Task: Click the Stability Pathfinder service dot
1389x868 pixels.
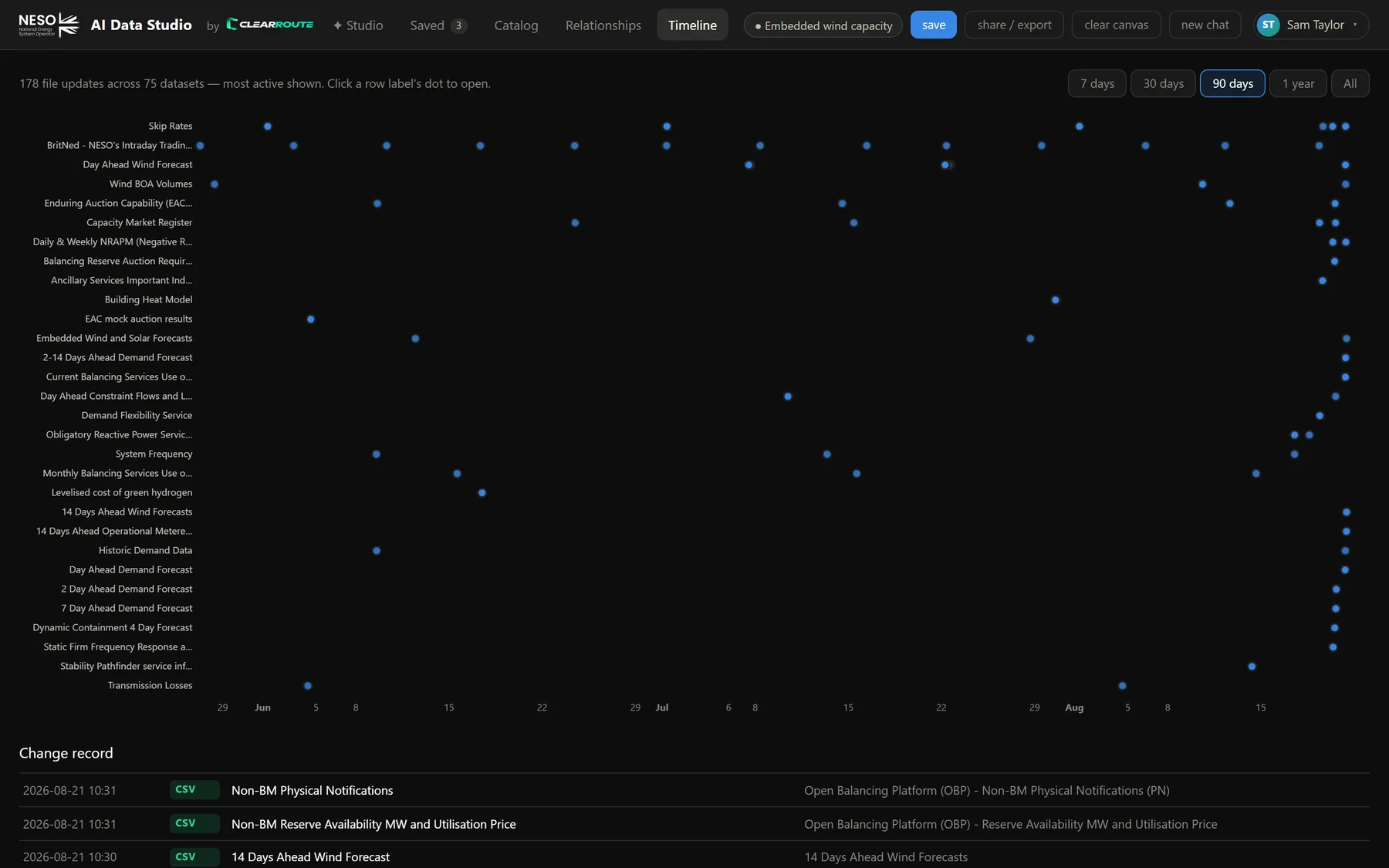Action: (x=1252, y=667)
